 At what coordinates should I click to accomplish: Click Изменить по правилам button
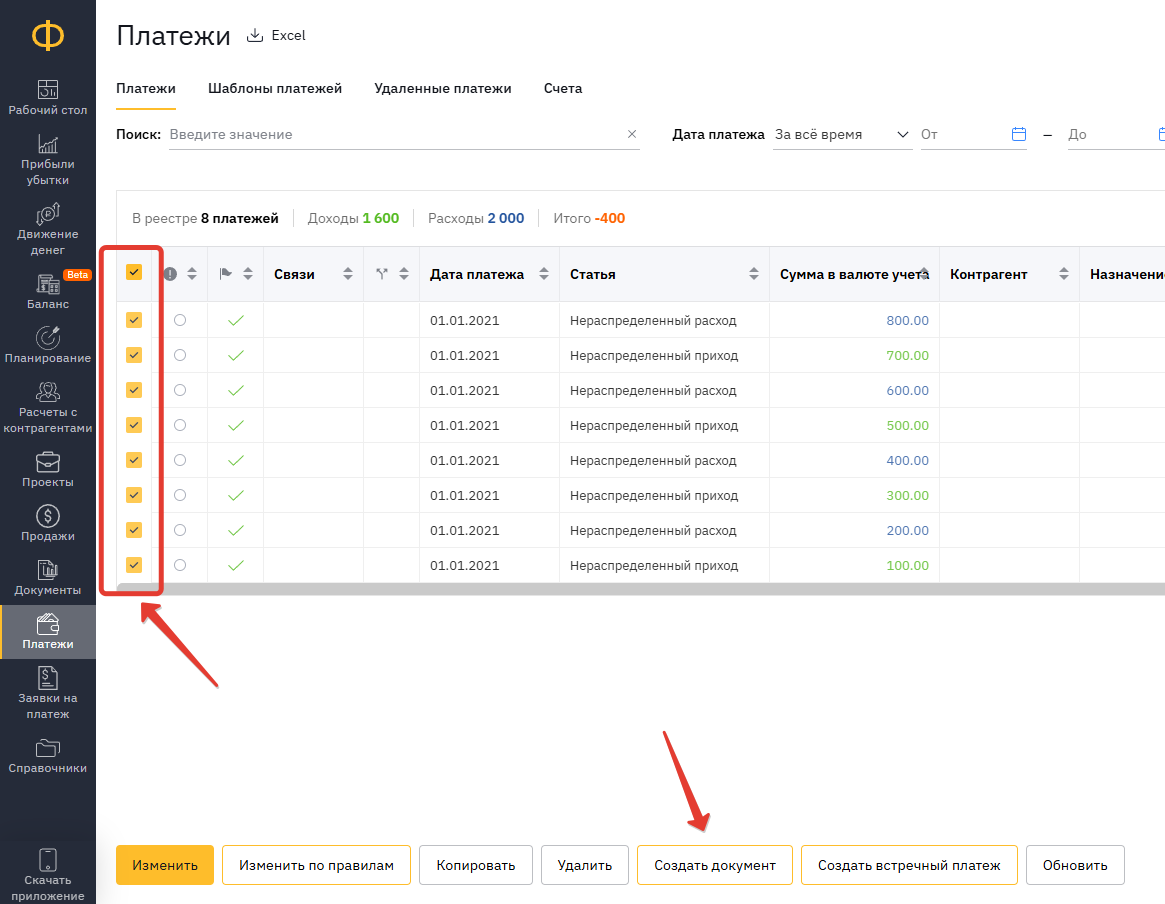(x=317, y=865)
